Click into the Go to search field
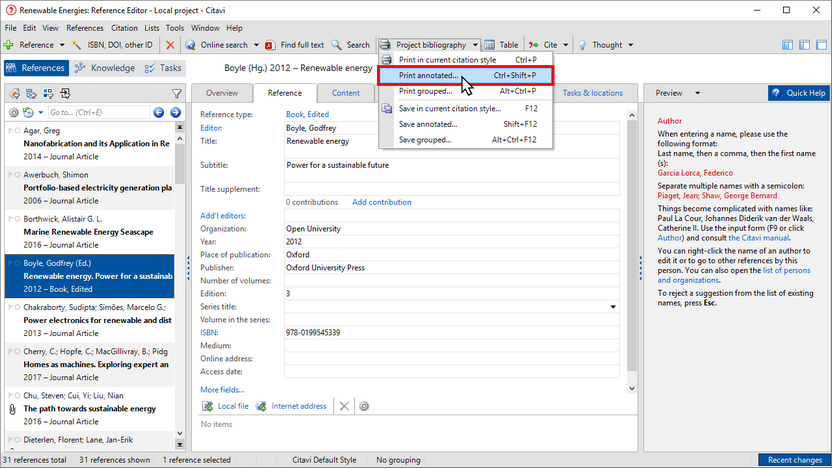The height and width of the screenshot is (468, 832). tap(99, 112)
